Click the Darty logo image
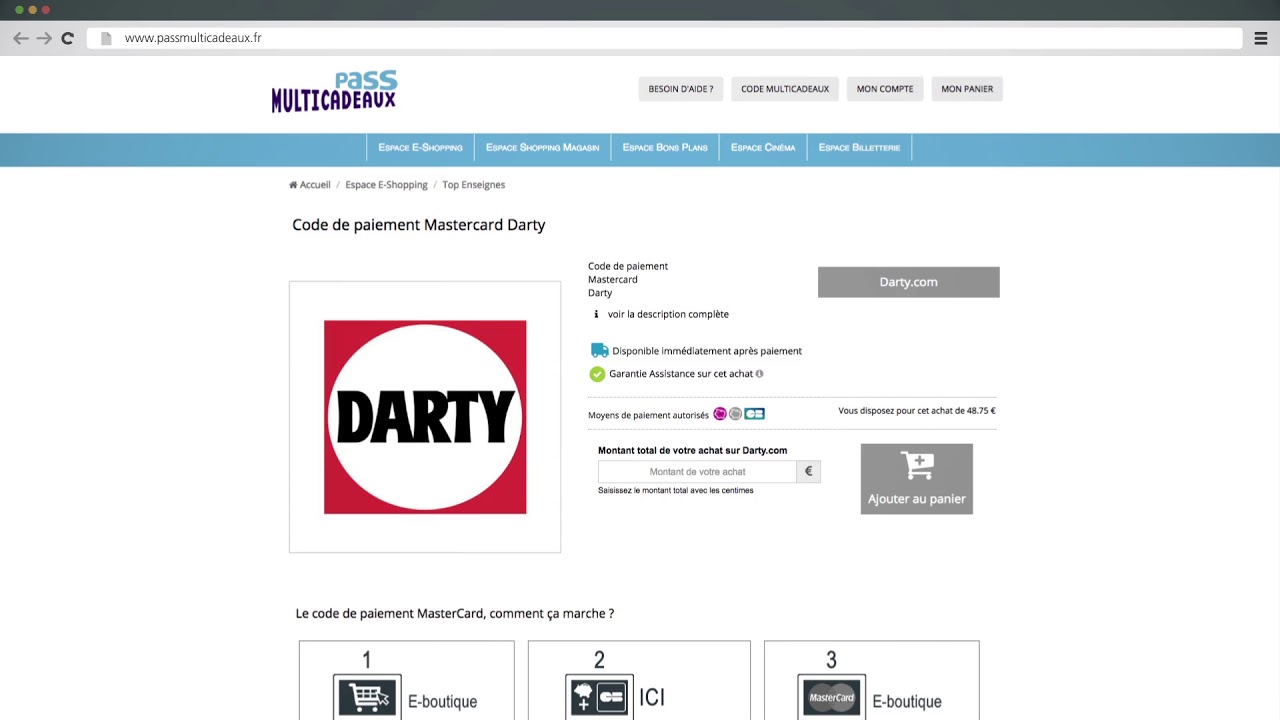This screenshot has width=1280, height=720. tap(425, 417)
